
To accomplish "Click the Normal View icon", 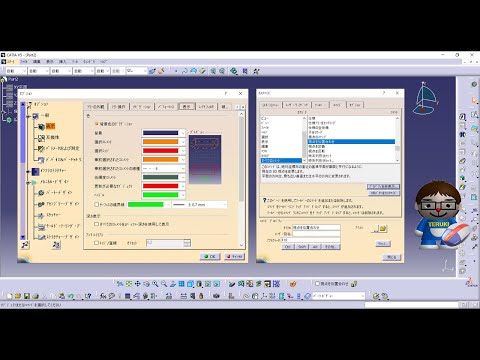I will click(x=173, y=284).
